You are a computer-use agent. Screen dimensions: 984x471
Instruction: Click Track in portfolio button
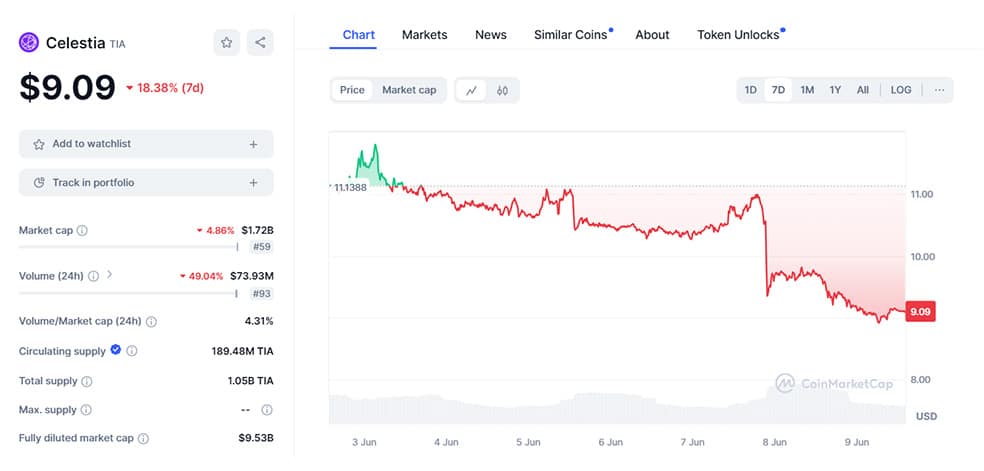(146, 183)
